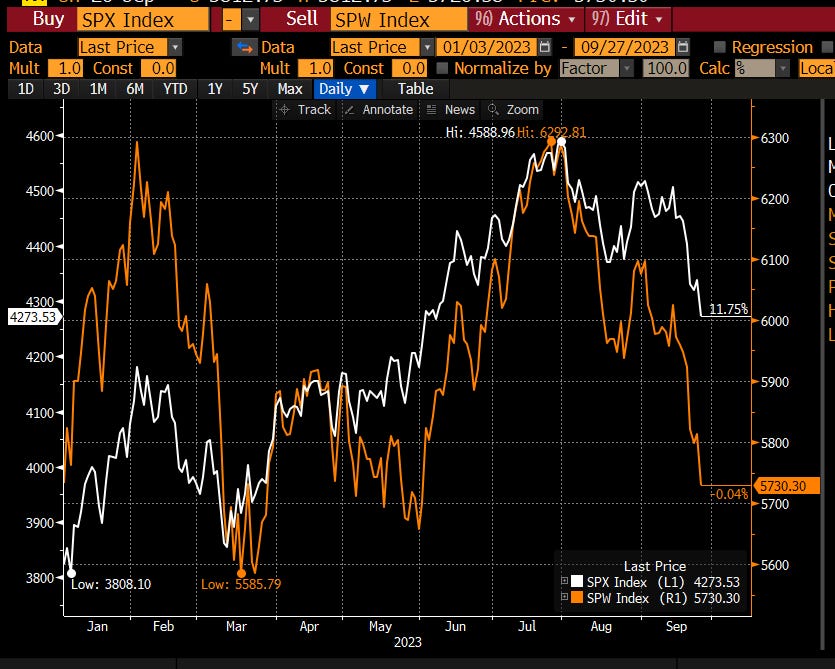
Task: Open the Sell data Last Price dropdown
Action: pyautogui.click(x=427, y=47)
